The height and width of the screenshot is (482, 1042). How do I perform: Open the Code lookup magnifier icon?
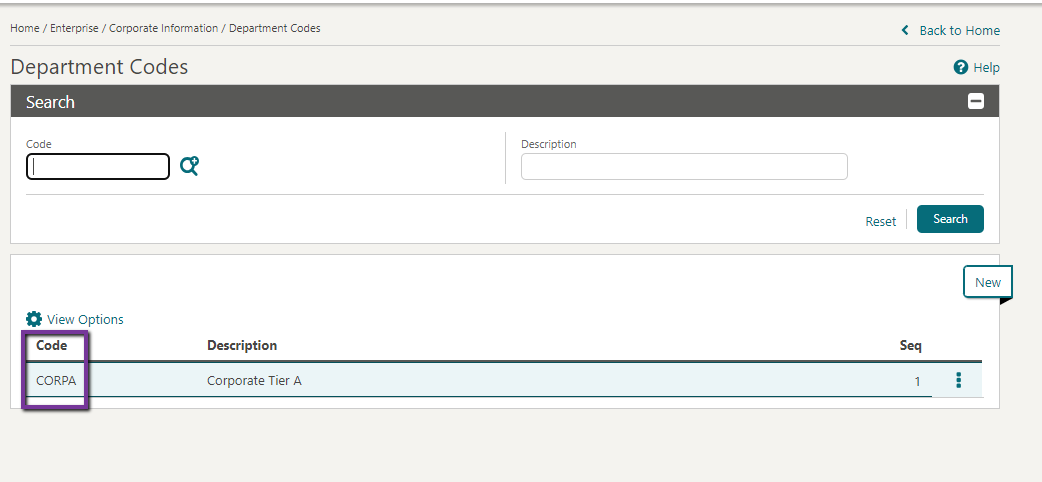click(x=189, y=166)
